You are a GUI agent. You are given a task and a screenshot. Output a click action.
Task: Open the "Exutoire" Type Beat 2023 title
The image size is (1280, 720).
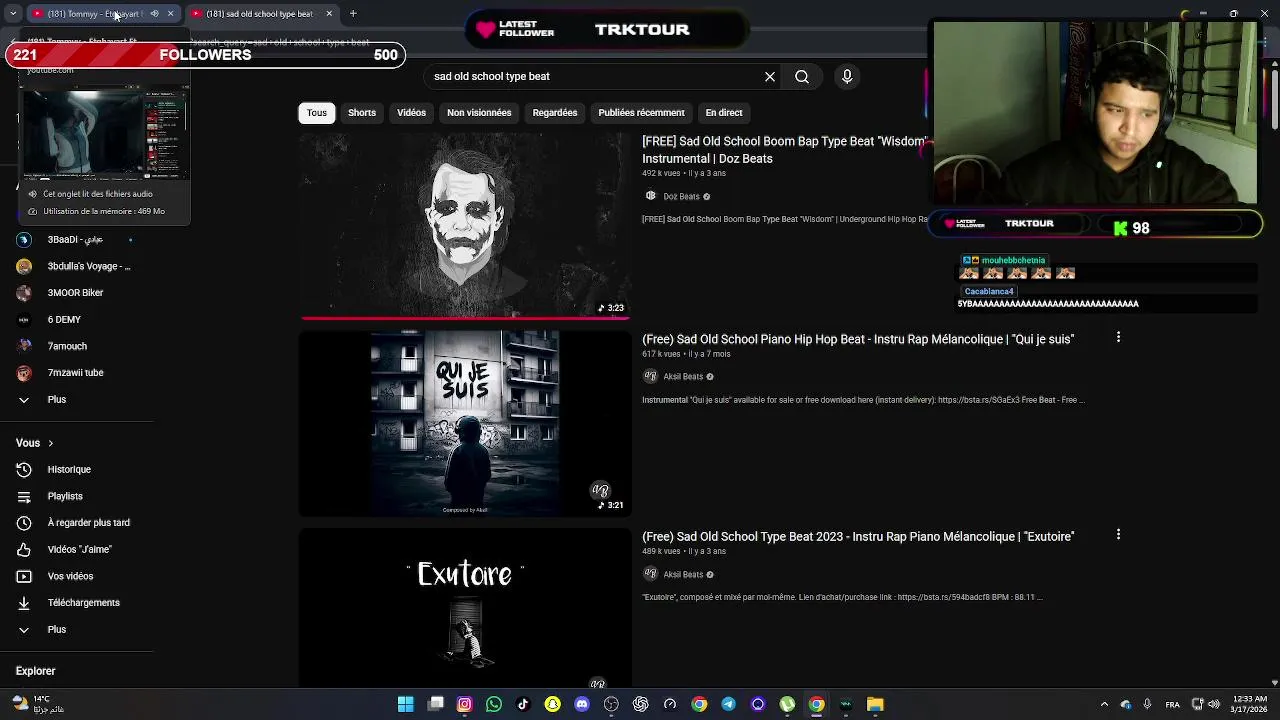[x=858, y=537]
